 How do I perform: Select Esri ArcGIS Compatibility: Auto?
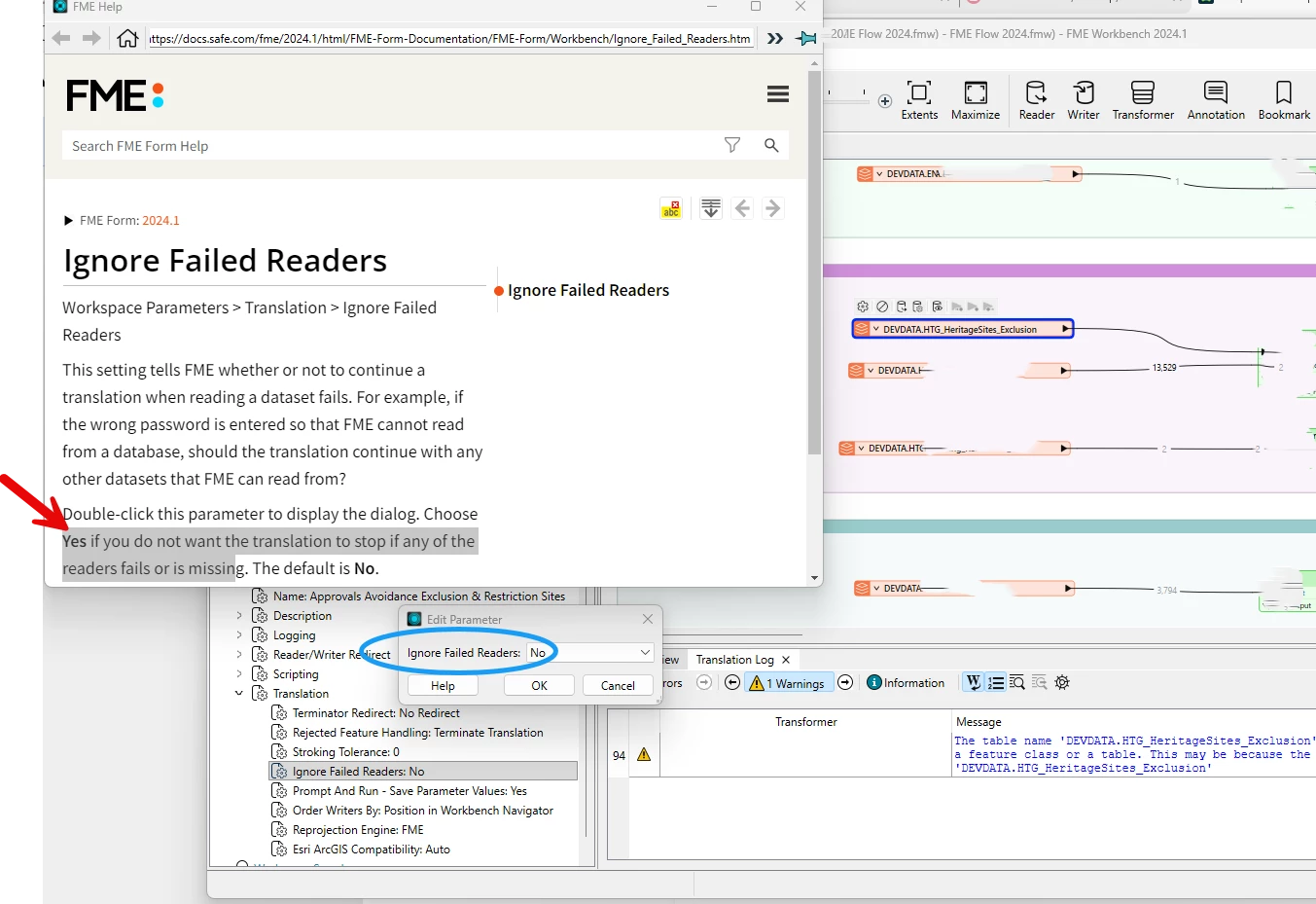click(x=371, y=850)
